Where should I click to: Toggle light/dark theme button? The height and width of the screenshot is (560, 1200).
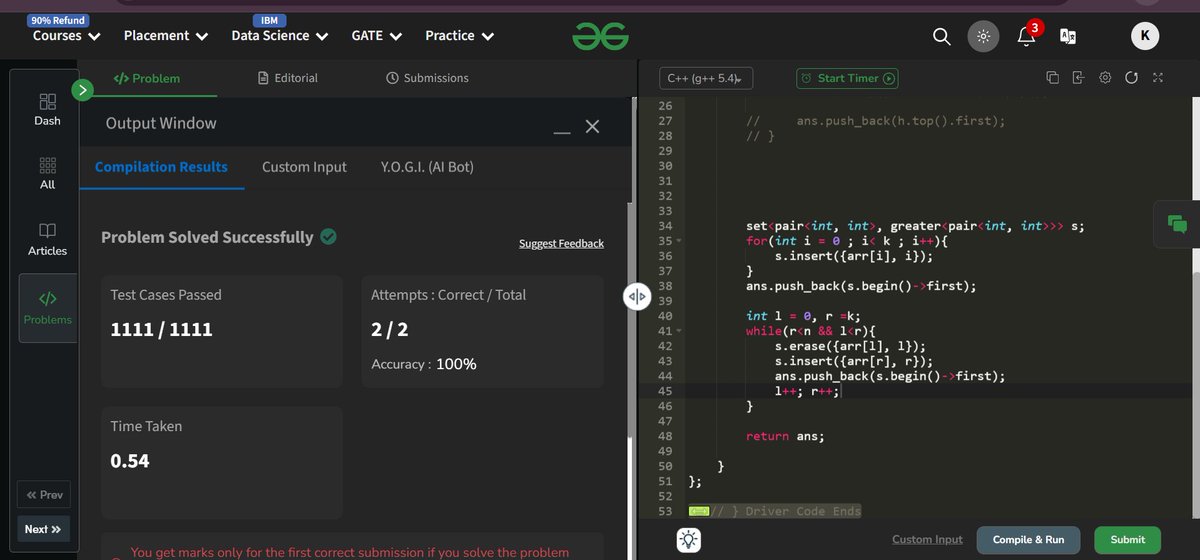[x=983, y=37]
